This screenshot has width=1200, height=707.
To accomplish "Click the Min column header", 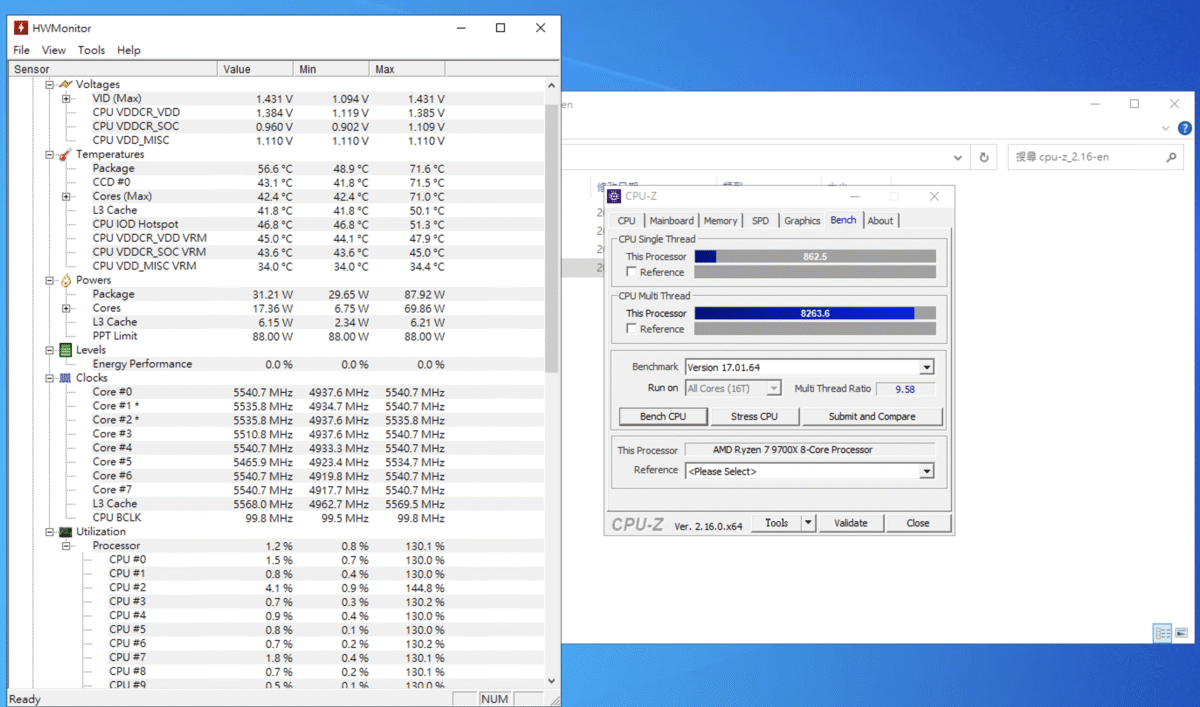I will click(x=332, y=69).
